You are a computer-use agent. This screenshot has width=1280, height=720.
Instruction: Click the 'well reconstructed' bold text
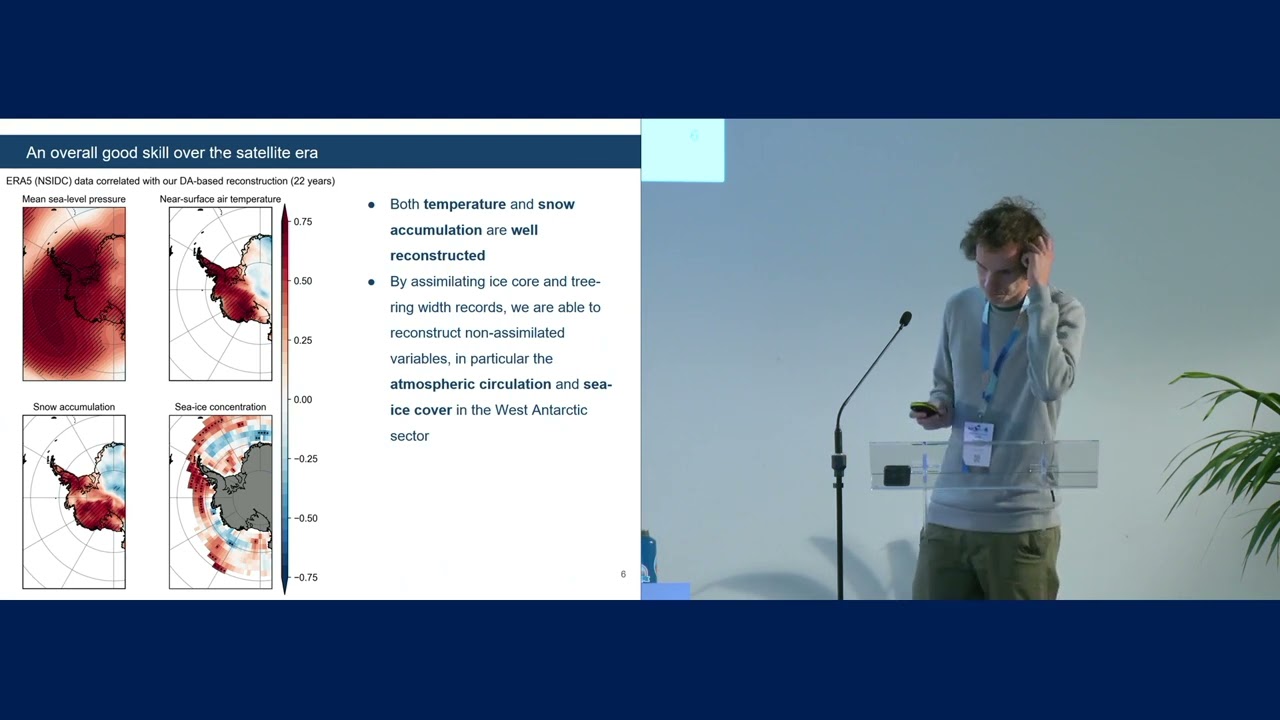464,243
